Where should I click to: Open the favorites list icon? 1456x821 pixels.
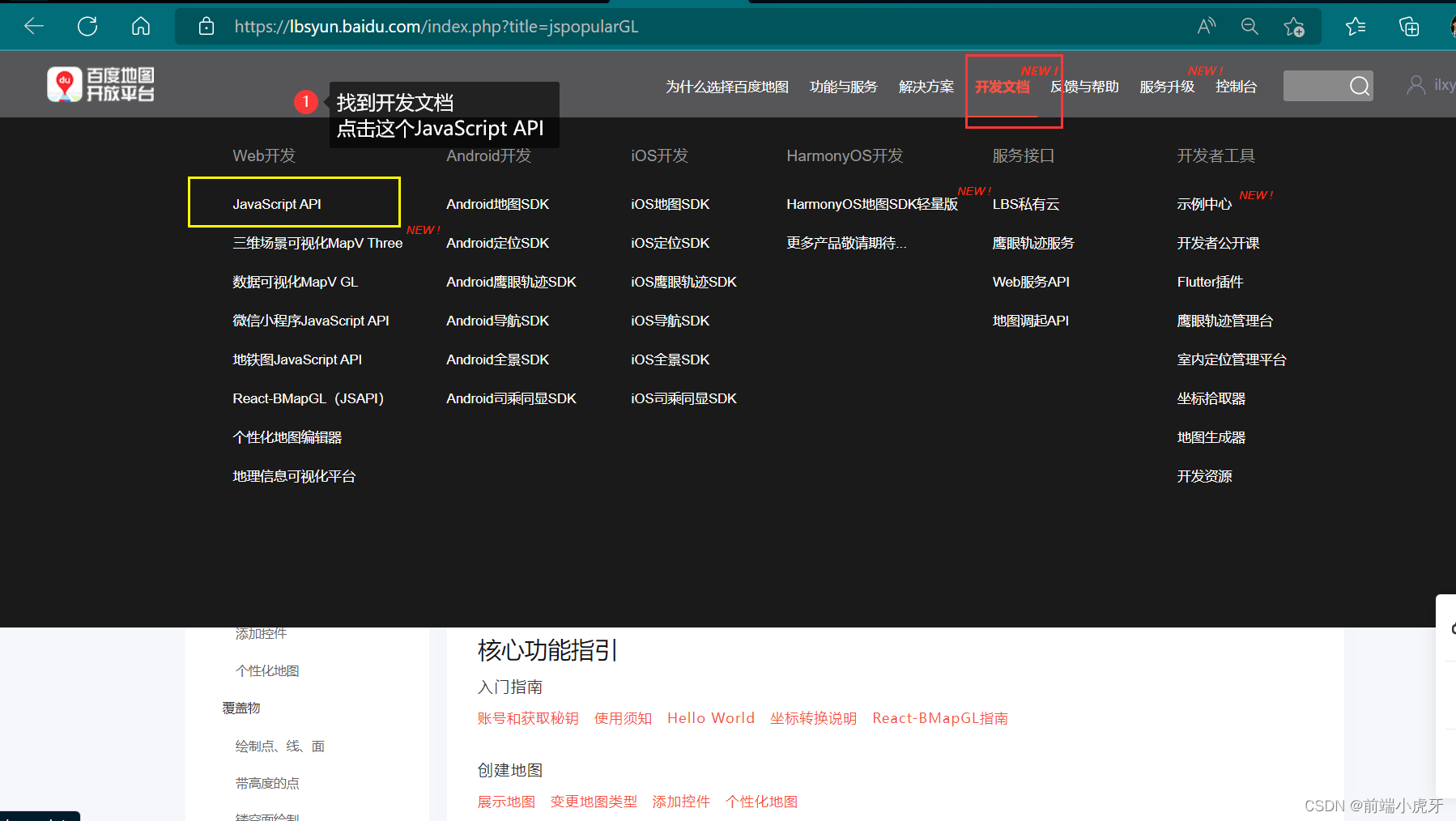click(x=1356, y=27)
